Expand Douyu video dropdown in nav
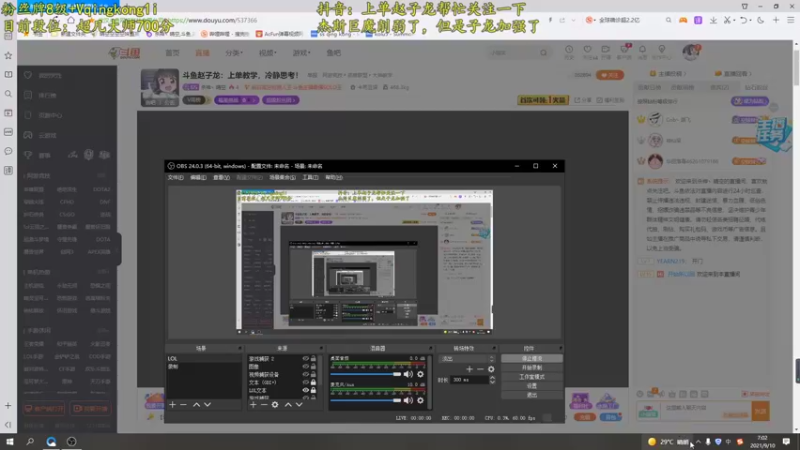This screenshot has width=800, height=450. [268, 53]
